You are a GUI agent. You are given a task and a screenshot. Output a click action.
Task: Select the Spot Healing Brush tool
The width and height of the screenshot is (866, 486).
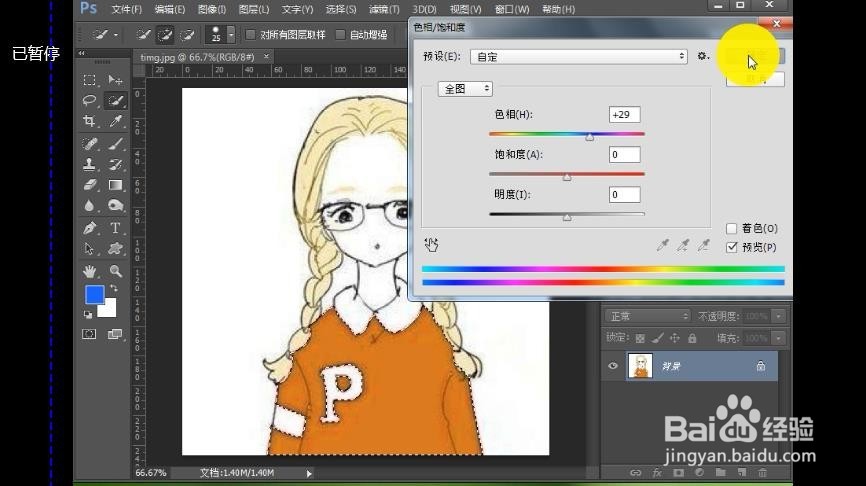pyautogui.click(x=89, y=144)
